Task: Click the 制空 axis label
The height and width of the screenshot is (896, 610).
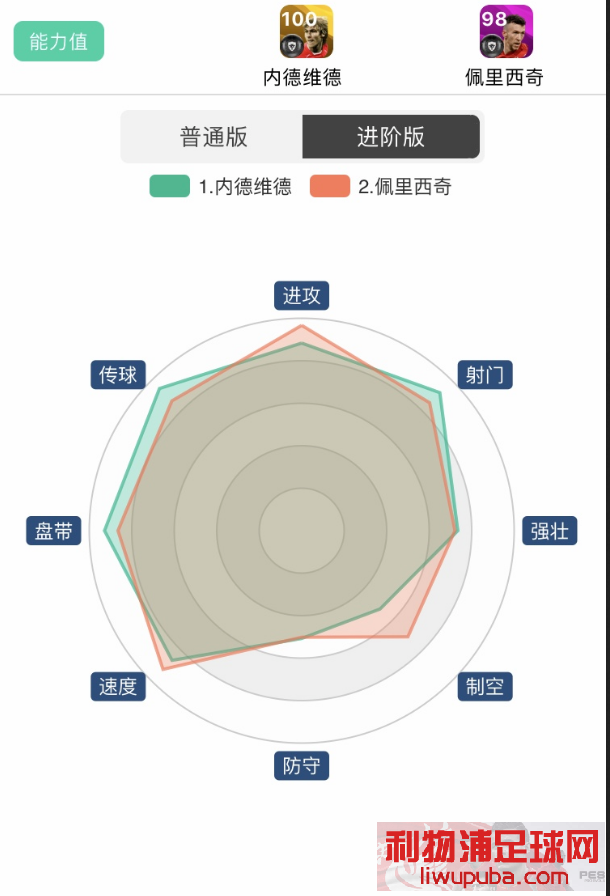Action: coord(485,686)
